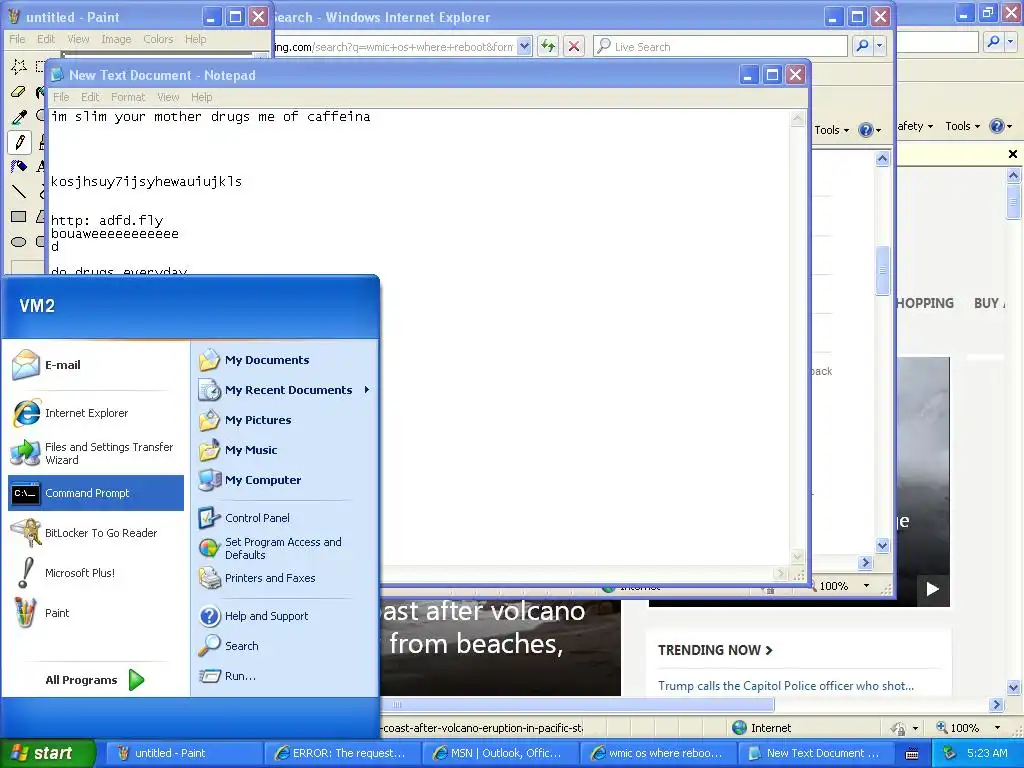Open Notepad Format menu
This screenshot has width=1024, height=768.
point(128,97)
